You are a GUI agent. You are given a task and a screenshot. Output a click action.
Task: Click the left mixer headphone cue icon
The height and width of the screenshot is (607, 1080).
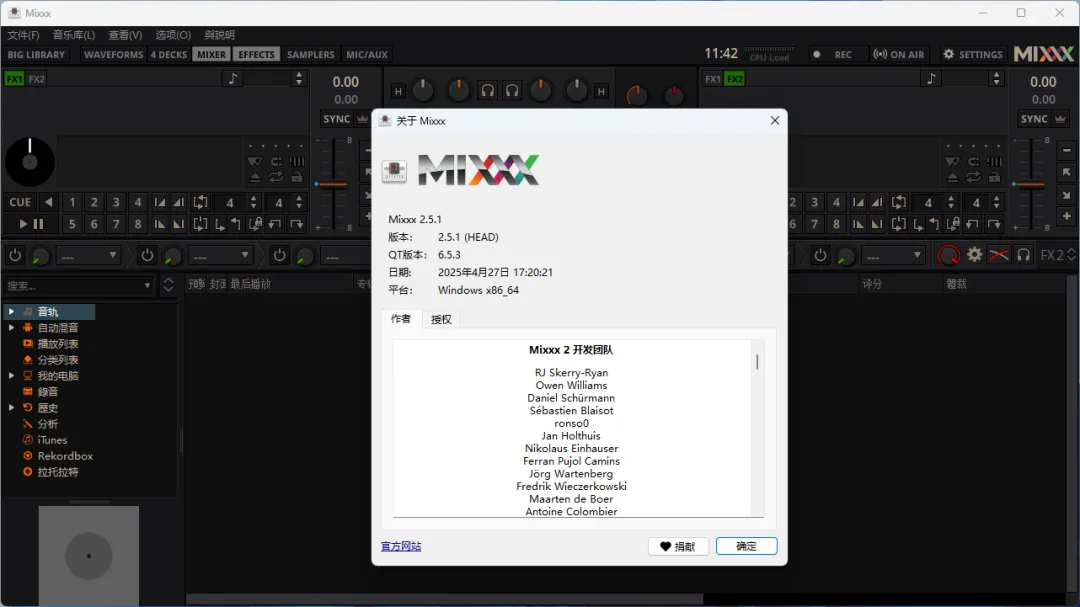point(487,91)
